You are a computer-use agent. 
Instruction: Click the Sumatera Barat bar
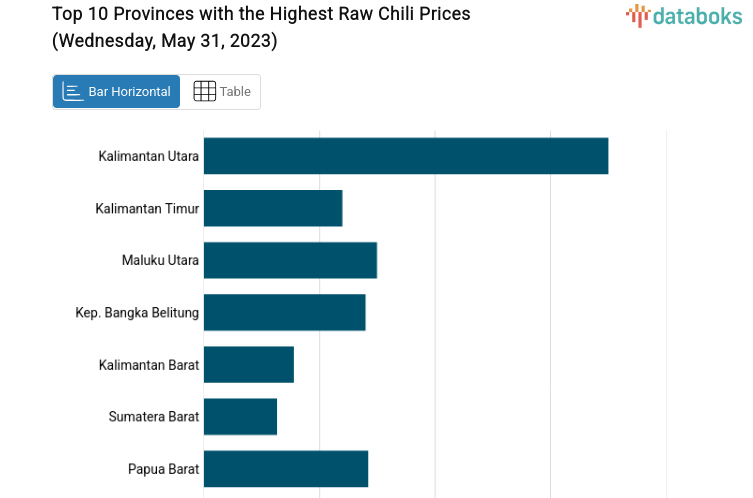tap(240, 416)
